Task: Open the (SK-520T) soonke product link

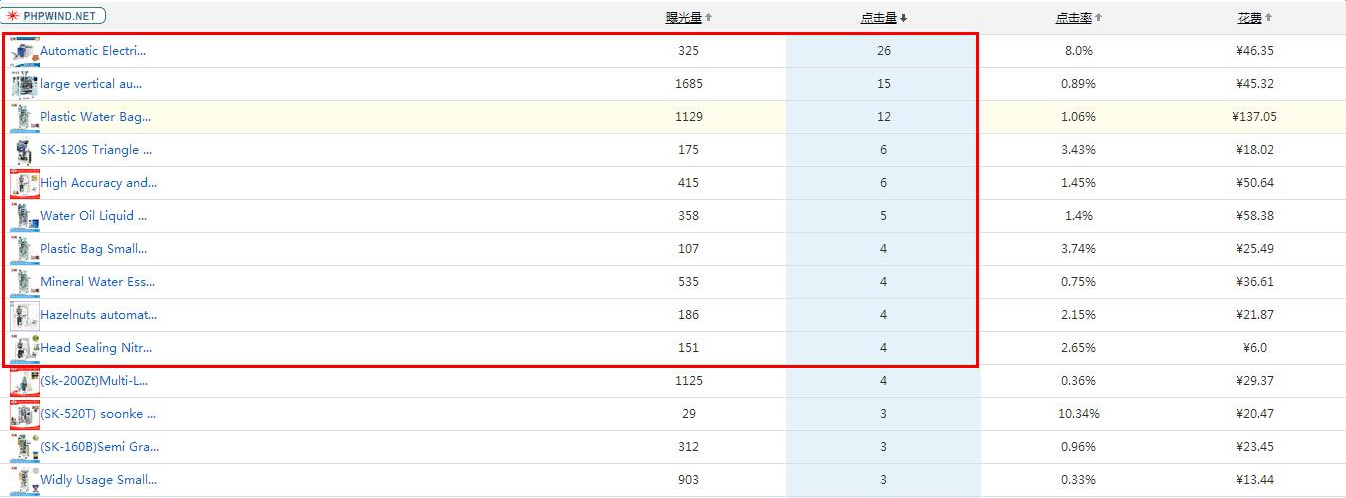Action: (98, 414)
